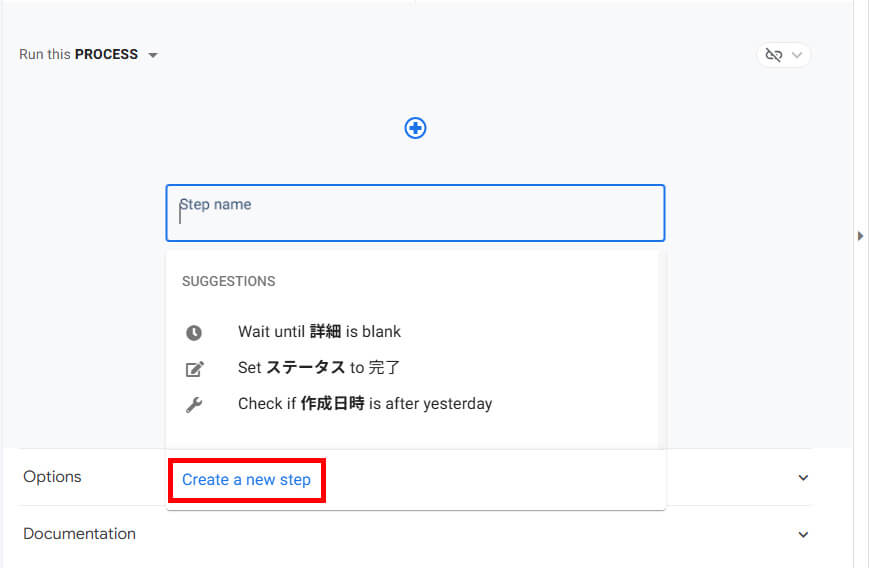872x568 pixels.
Task: Expand Options using its chevron arrow
Action: (803, 478)
